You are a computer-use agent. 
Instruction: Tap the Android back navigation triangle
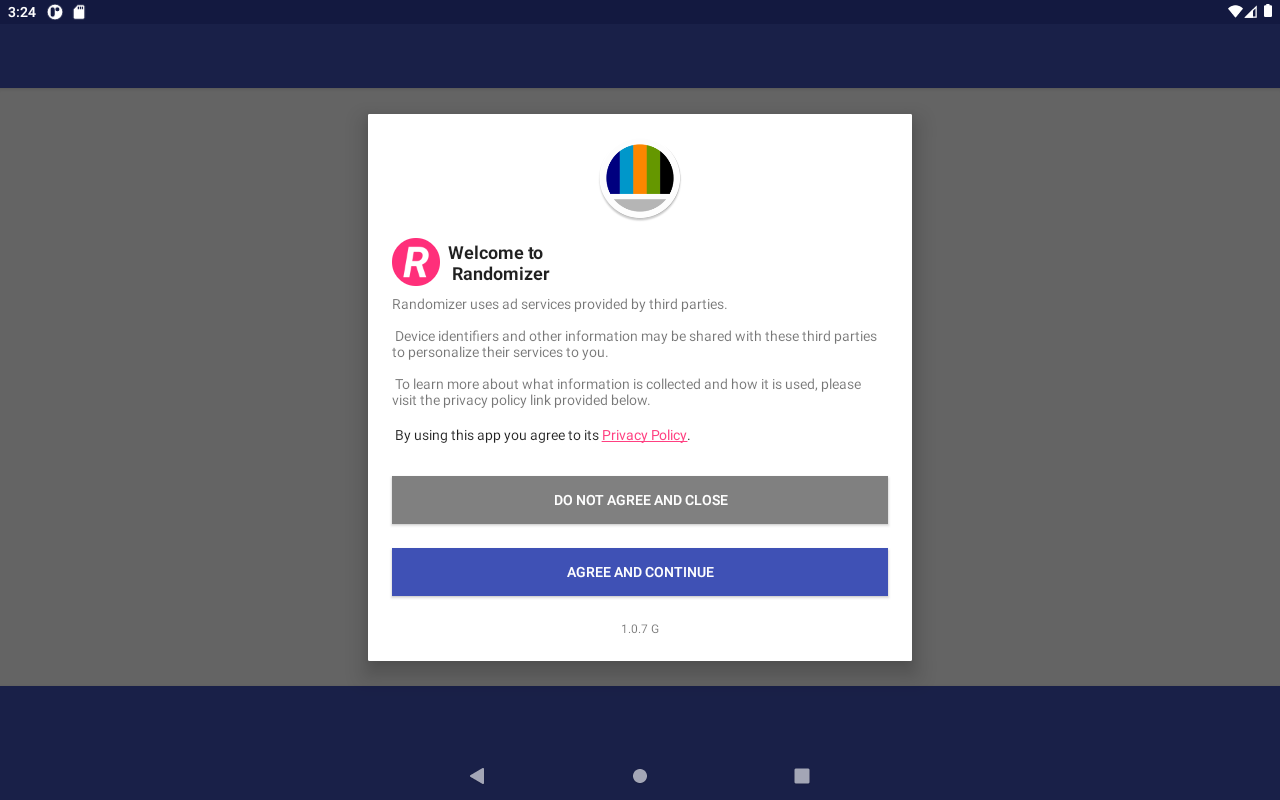(x=477, y=776)
